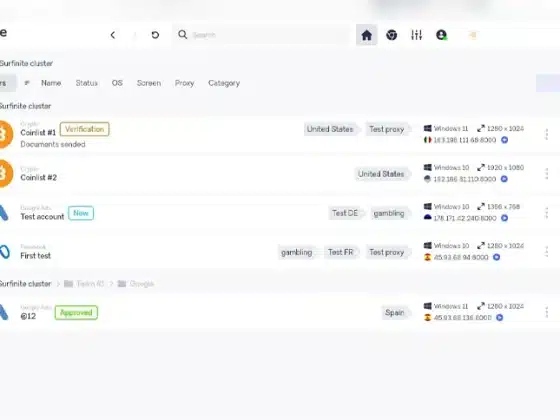Screen dimensions: 560x420
Task: Open the Coinlist #1 three-dot menu
Action: click(x=546, y=134)
